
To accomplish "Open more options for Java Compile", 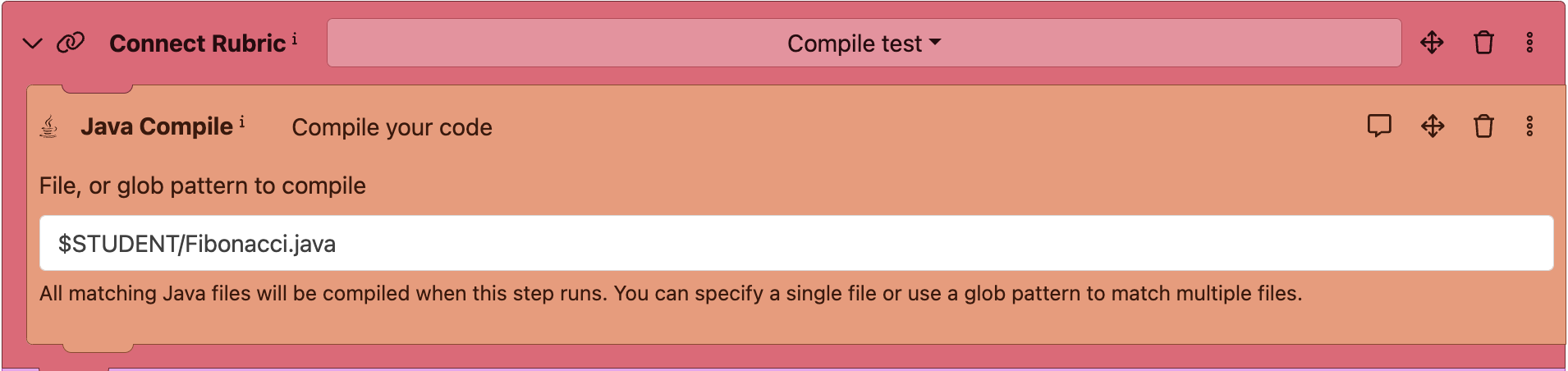I will pyautogui.click(x=1529, y=126).
